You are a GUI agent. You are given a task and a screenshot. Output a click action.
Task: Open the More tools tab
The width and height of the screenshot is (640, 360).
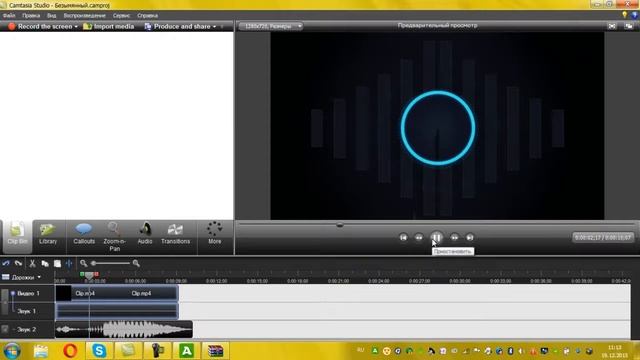(x=215, y=233)
